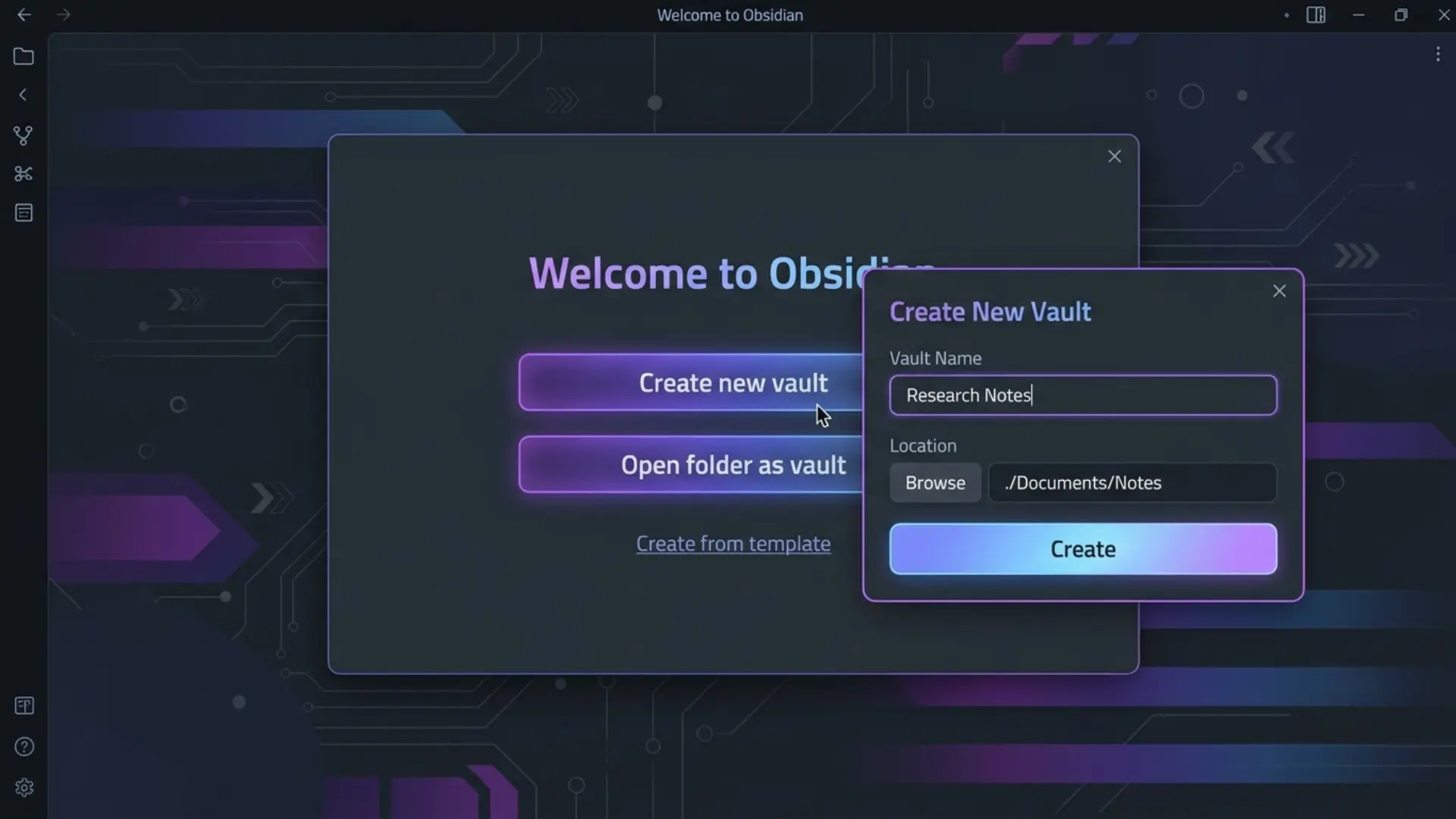The image size is (1456, 819).
Task: Click the Vault Name input field
Action: point(1083,395)
